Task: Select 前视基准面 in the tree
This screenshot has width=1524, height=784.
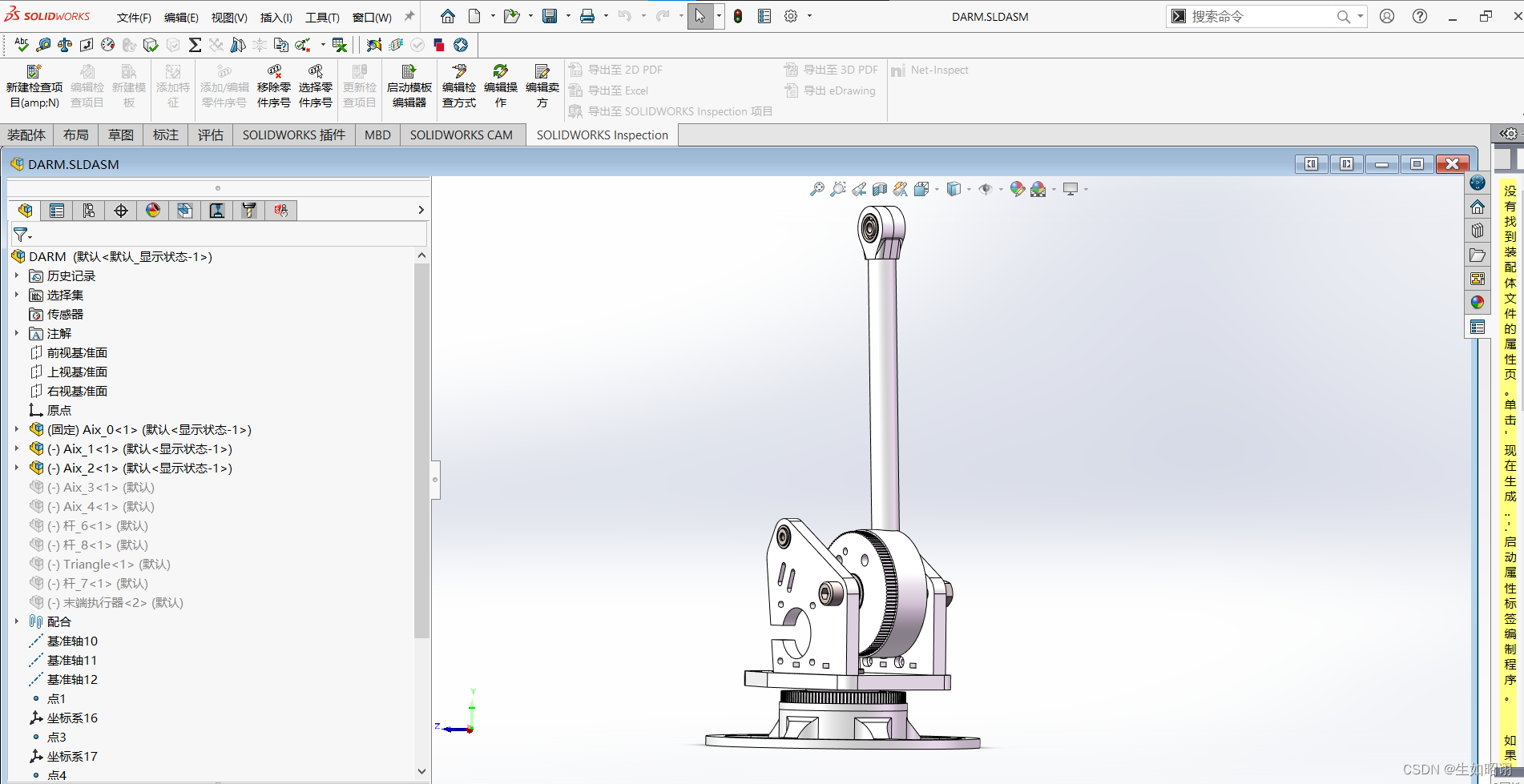Action: click(x=77, y=352)
